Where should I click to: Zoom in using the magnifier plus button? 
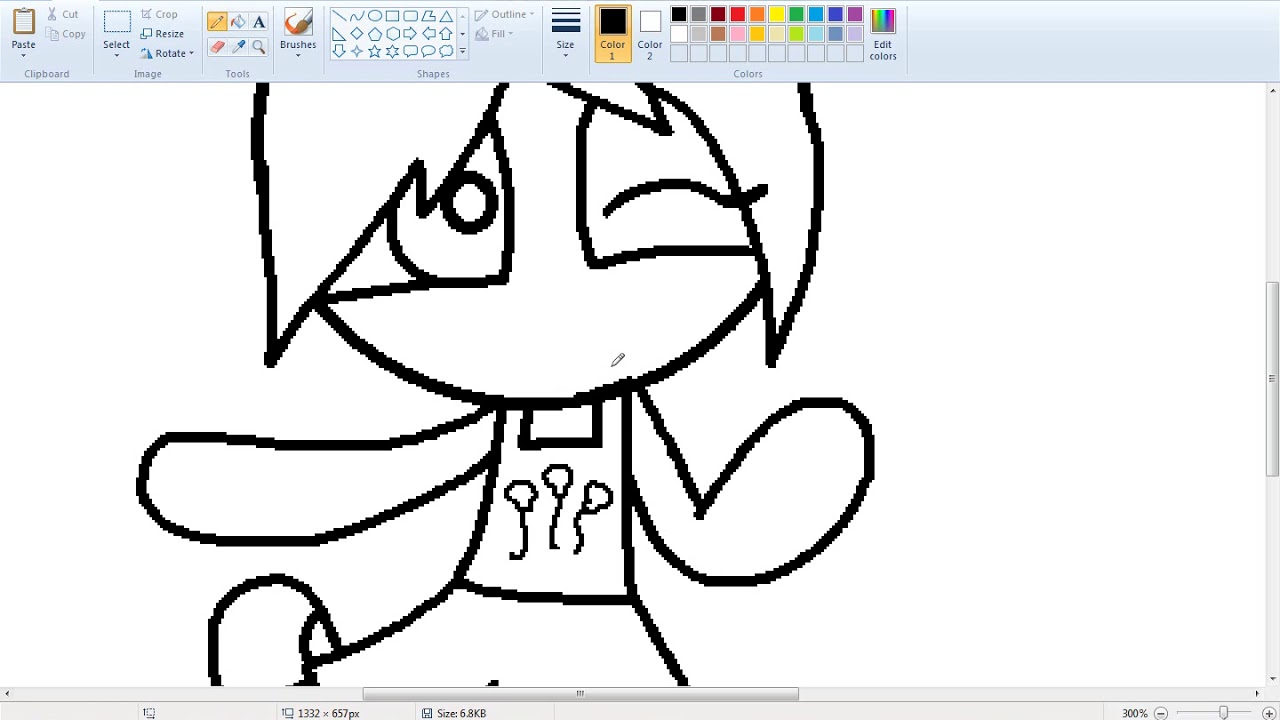(x=1268, y=713)
